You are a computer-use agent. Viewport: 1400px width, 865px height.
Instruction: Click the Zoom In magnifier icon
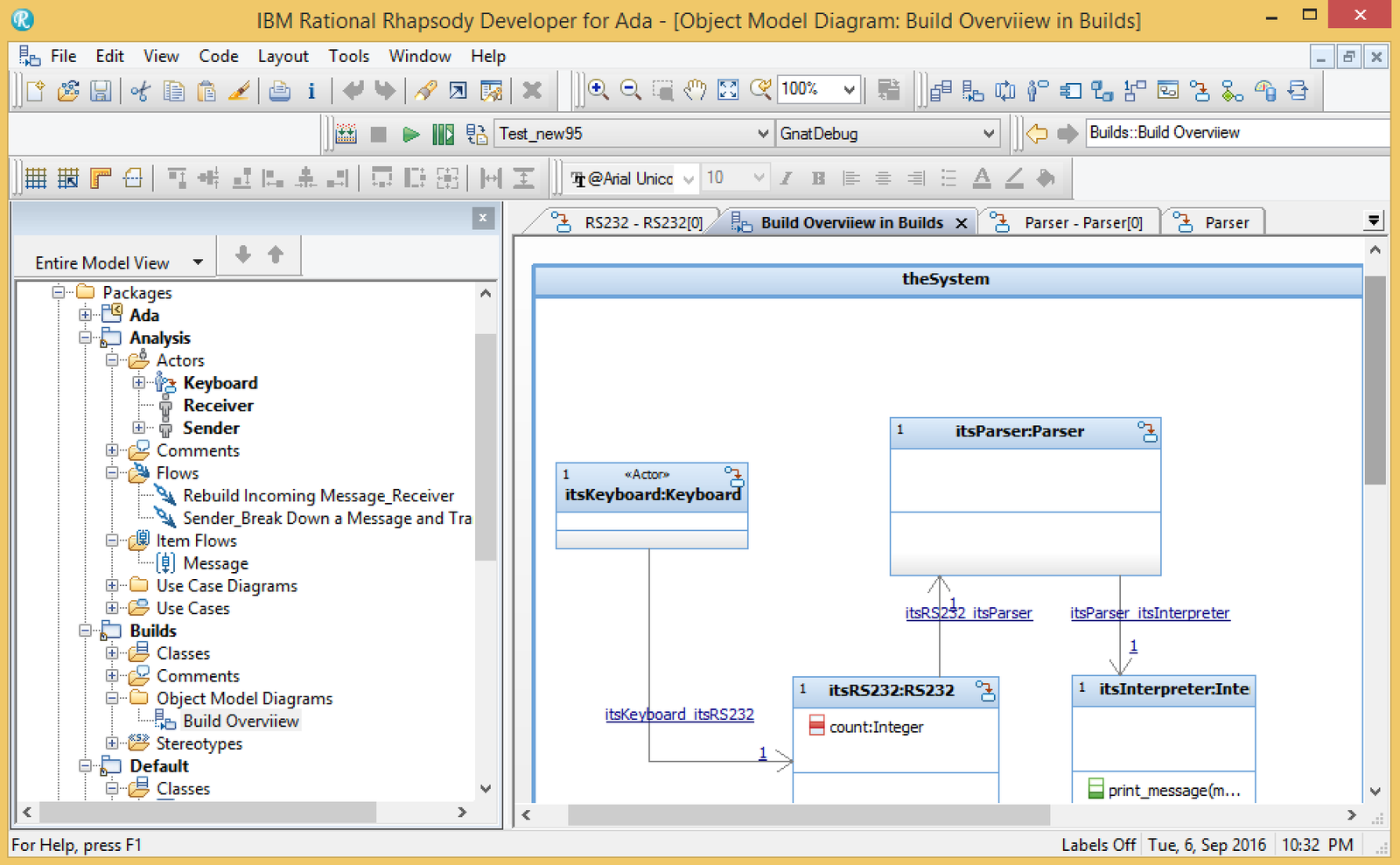(x=598, y=90)
